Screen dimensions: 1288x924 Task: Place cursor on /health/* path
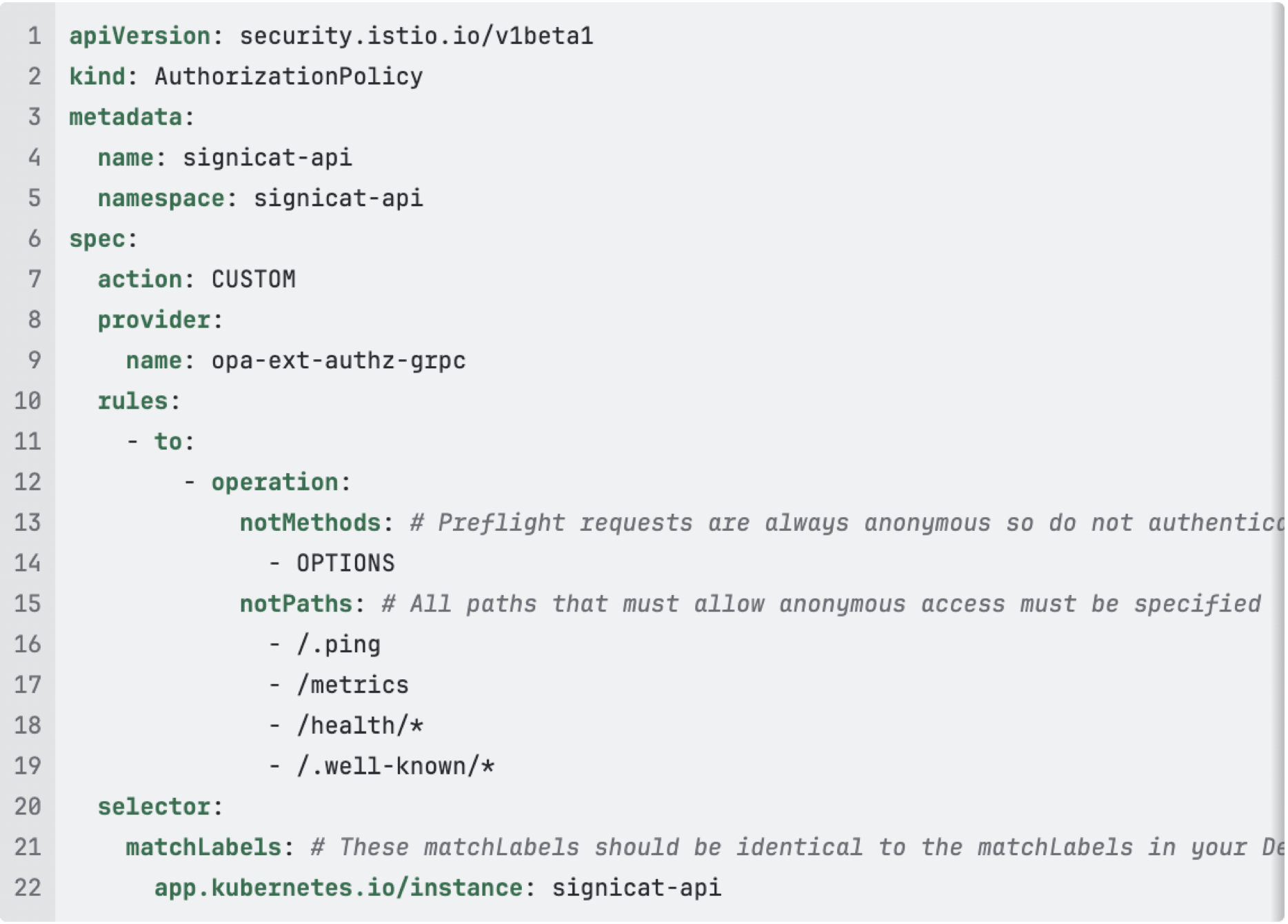[359, 726]
